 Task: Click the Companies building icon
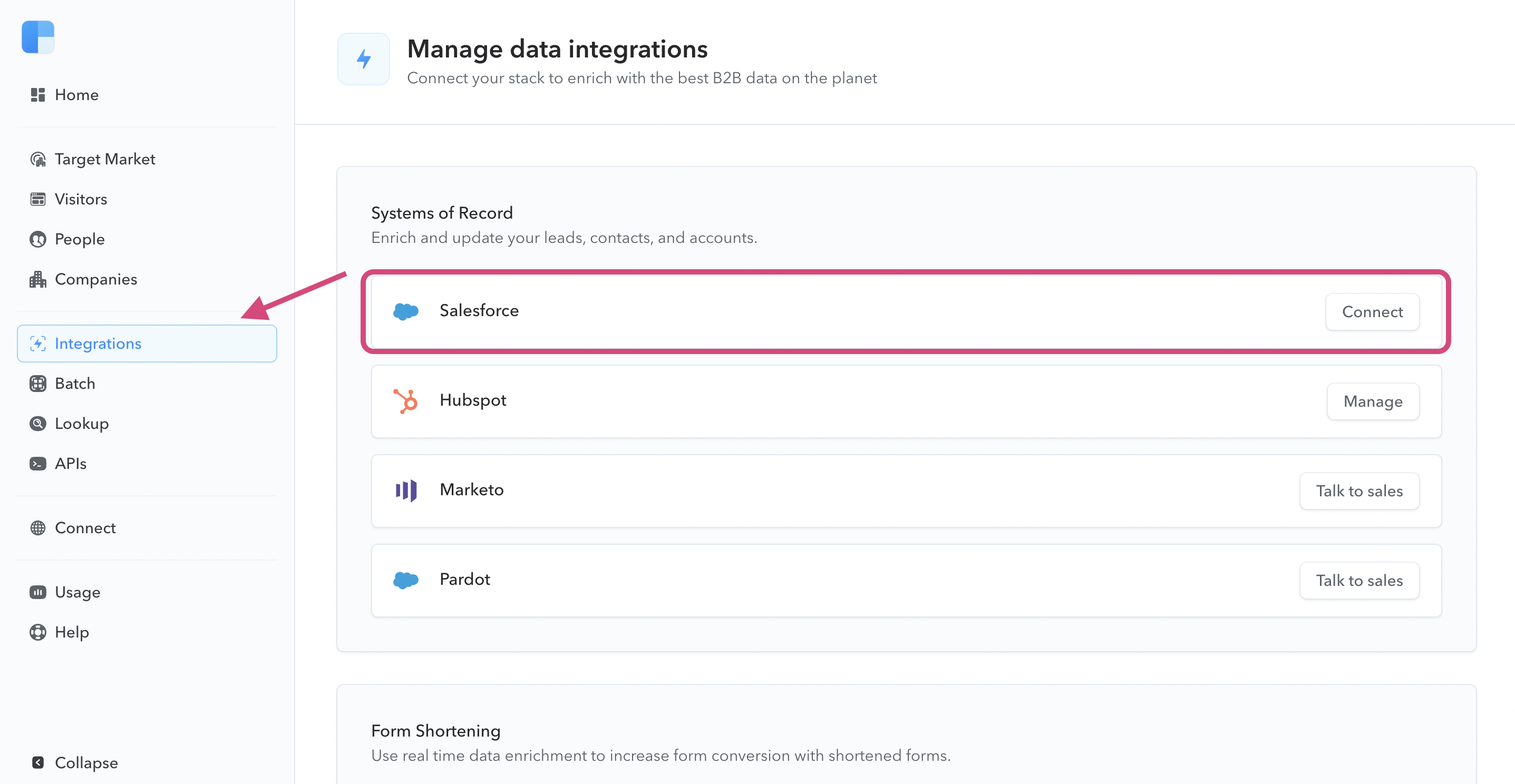pos(37,279)
